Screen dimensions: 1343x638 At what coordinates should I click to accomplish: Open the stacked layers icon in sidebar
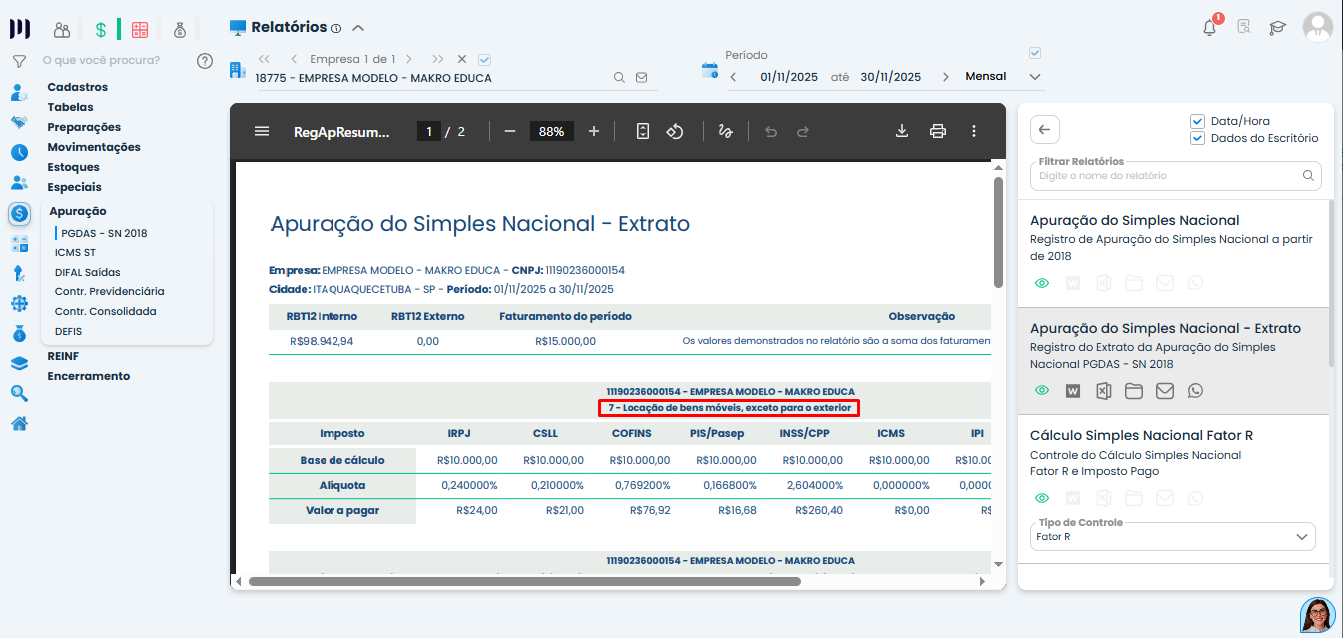point(19,363)
